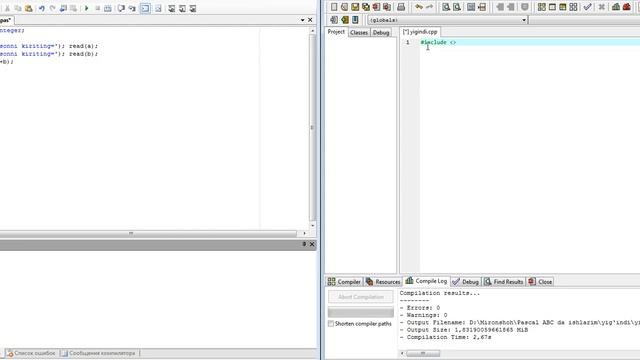640x360 pixels.
Task: Open Список ошибок tab in PascalABC
Action: (31, 353)
